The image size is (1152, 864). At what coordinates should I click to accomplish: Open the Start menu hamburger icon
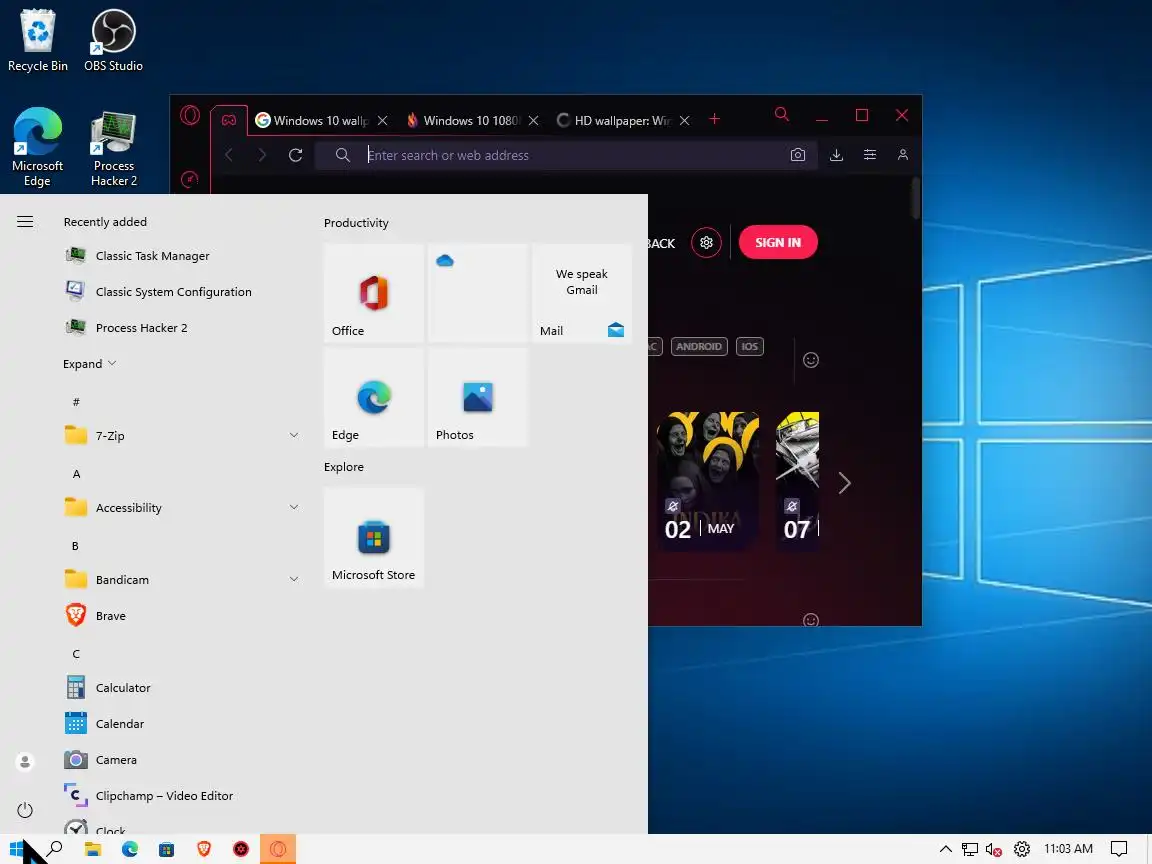click(x=25, y=222)
